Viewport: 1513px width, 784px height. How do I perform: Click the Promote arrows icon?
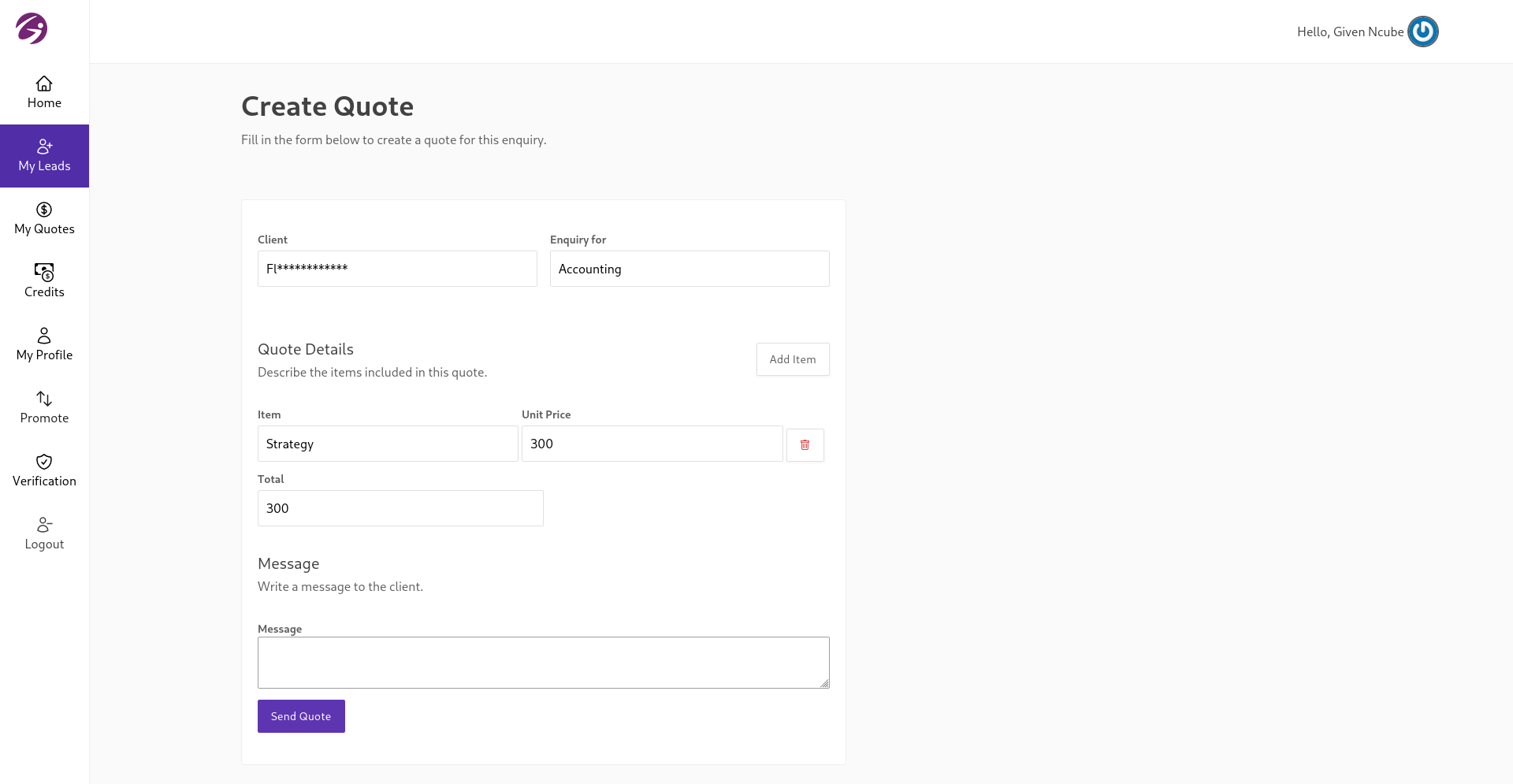pos(44,399)
